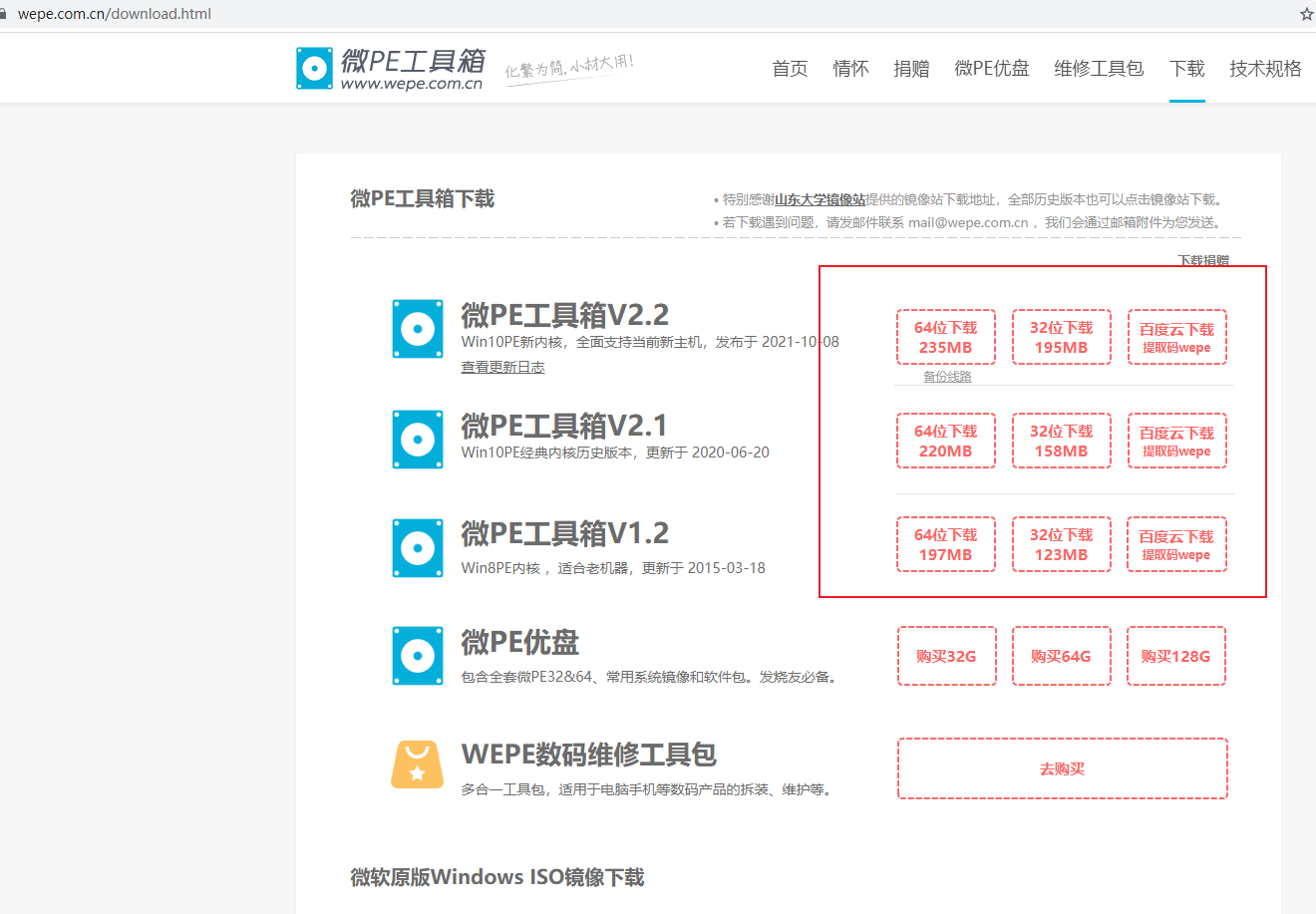Click the 购买128G button
Viewport: 1316px width, 914px height.
click(x=1176, y=656)
